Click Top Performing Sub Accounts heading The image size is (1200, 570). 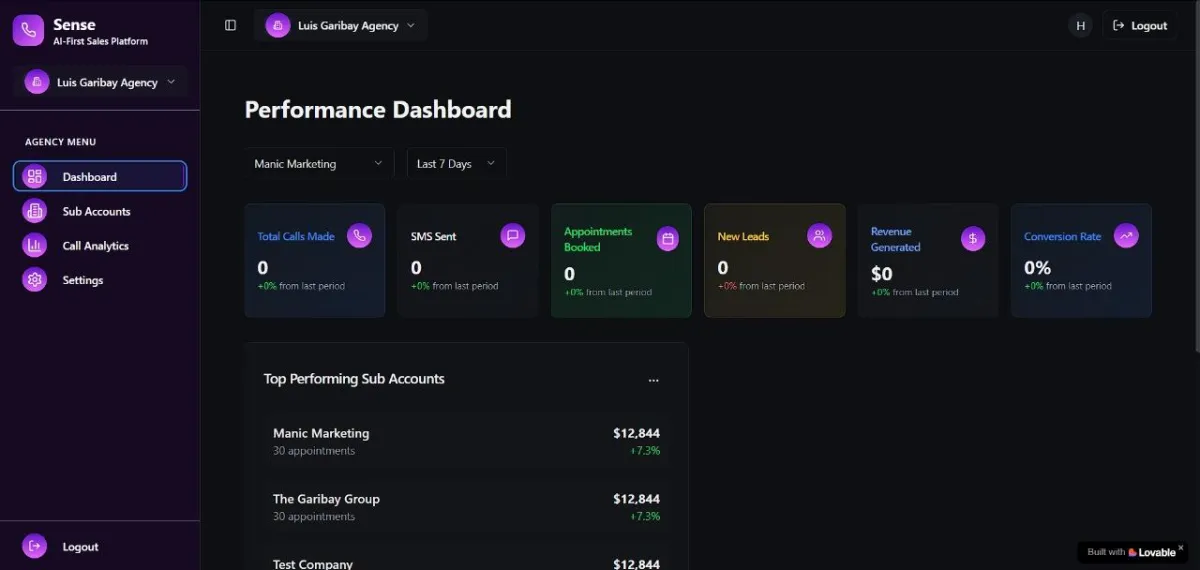354,379
